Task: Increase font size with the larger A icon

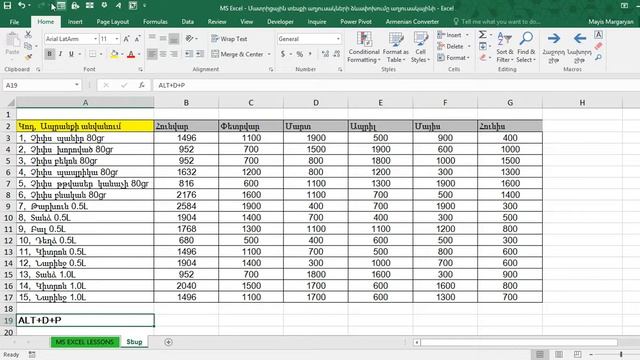Action: 127,39
